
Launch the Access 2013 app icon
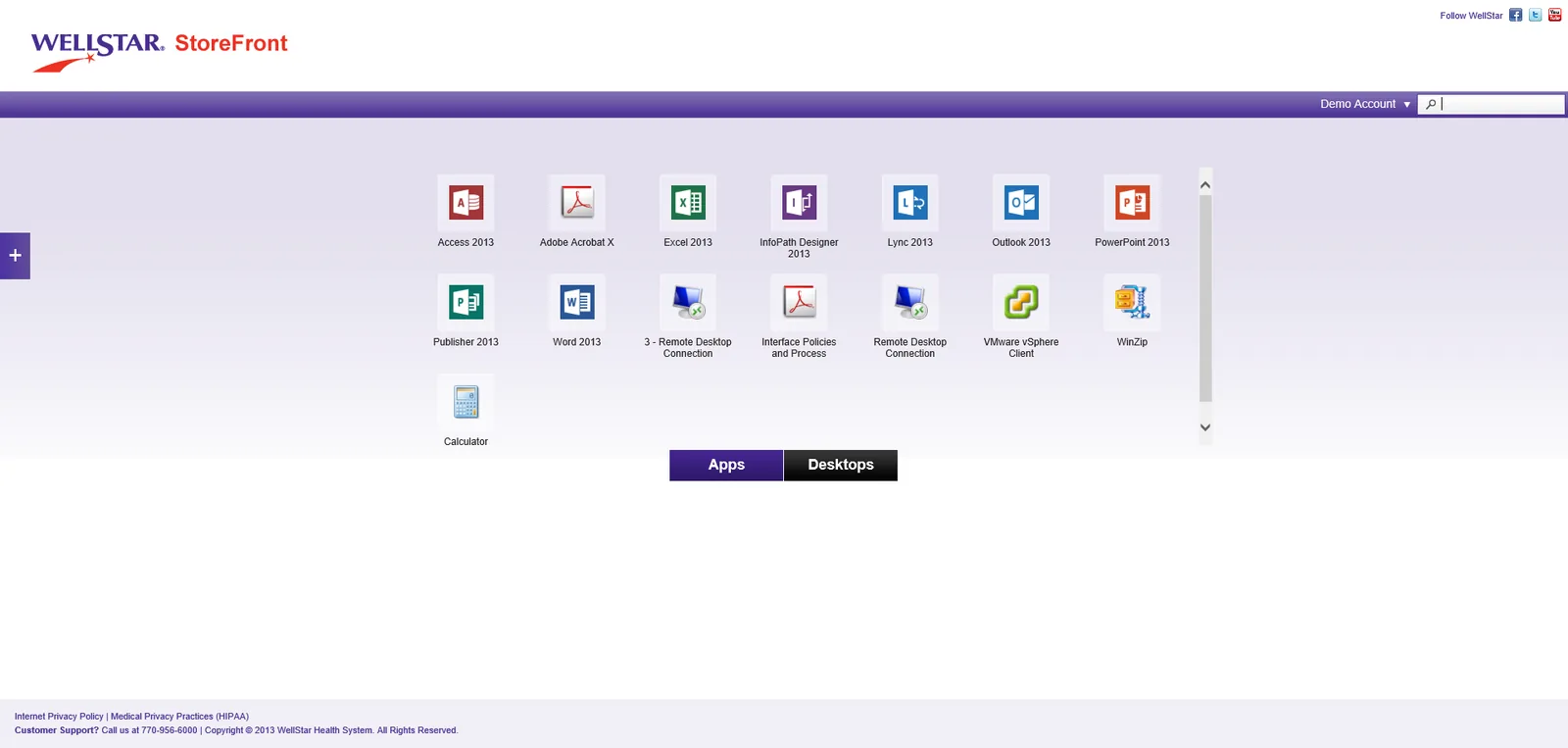(x=465, y=203)
